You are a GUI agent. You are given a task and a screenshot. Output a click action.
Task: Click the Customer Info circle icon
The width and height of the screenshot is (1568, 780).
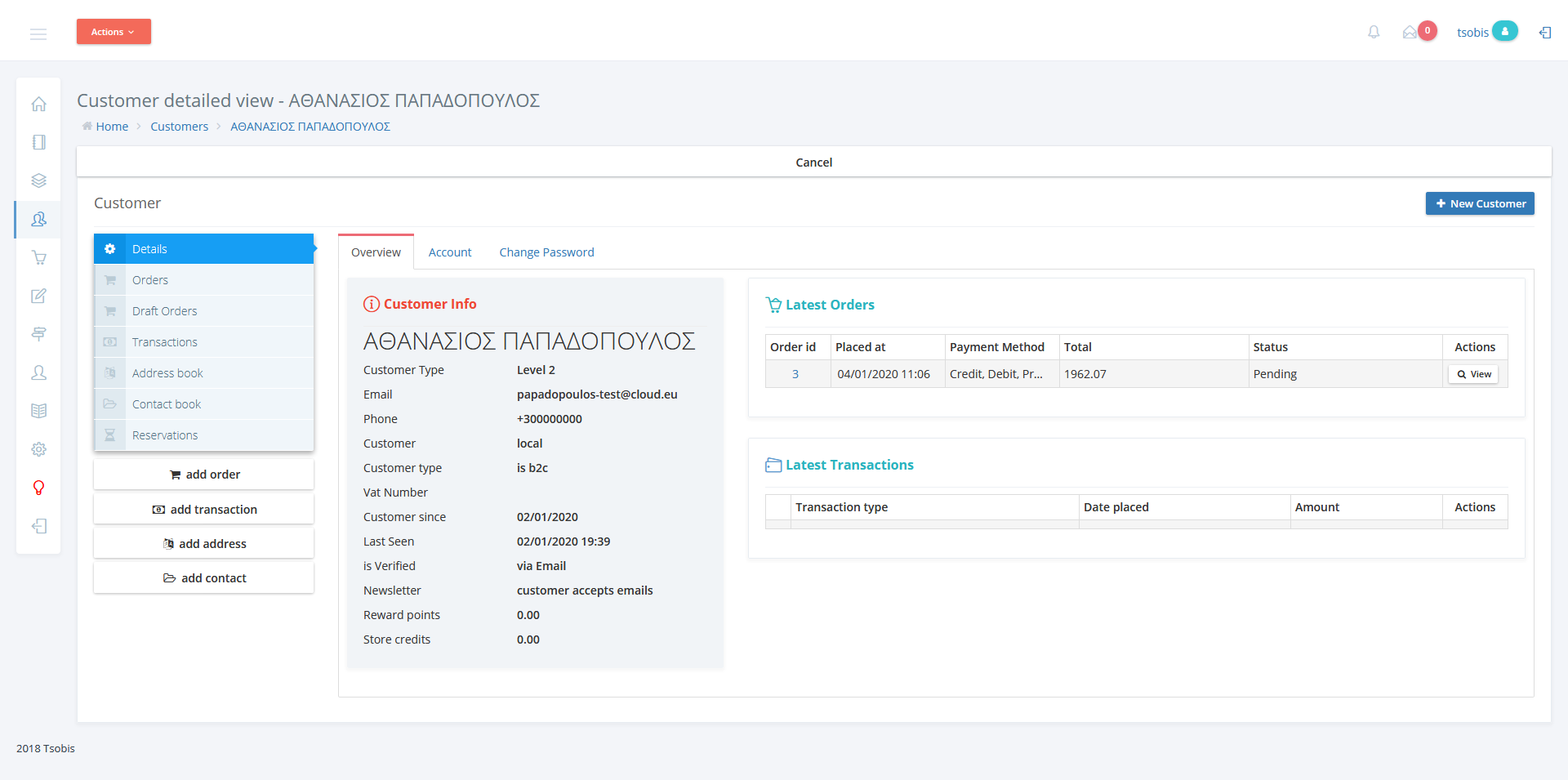[x=372, y=304]
